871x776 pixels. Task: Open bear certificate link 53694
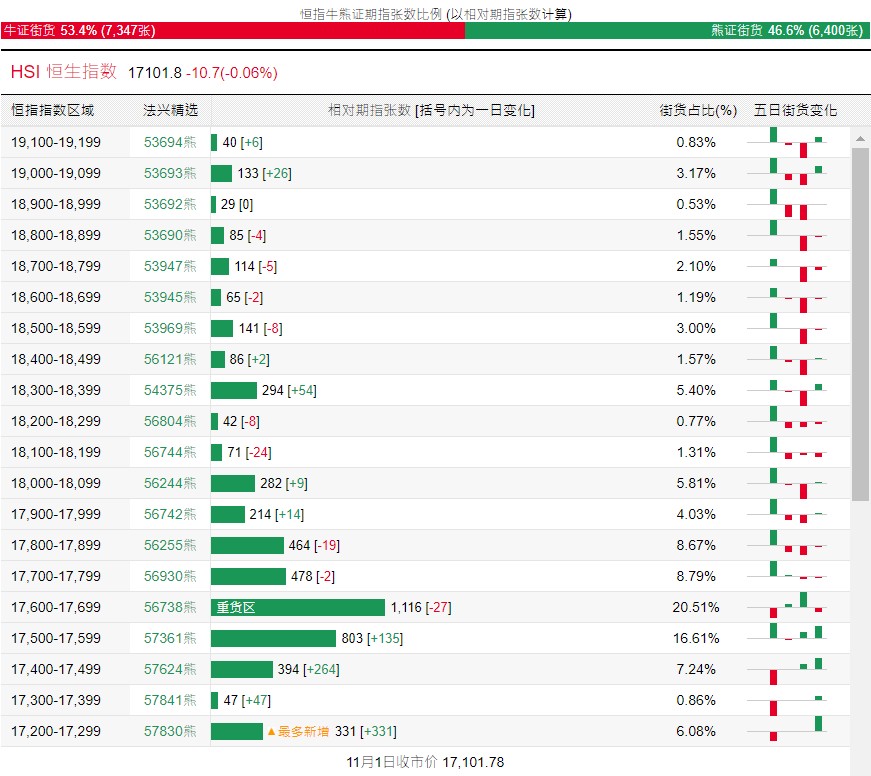[170, 142]
